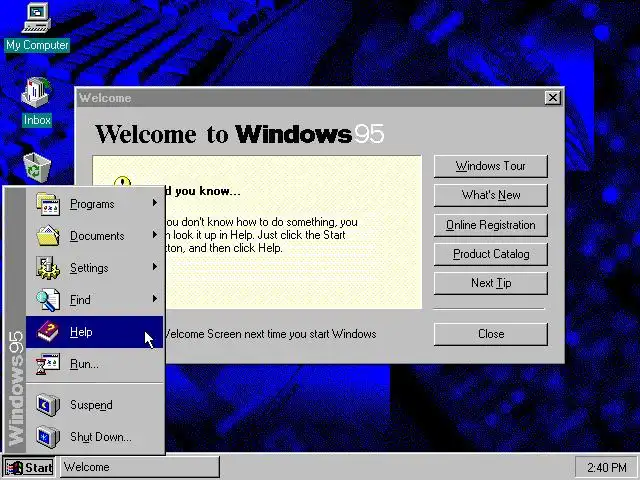Choose Suspend from the Start menu
This screenshot has width=640, height=480.
[x=94, y=404]
